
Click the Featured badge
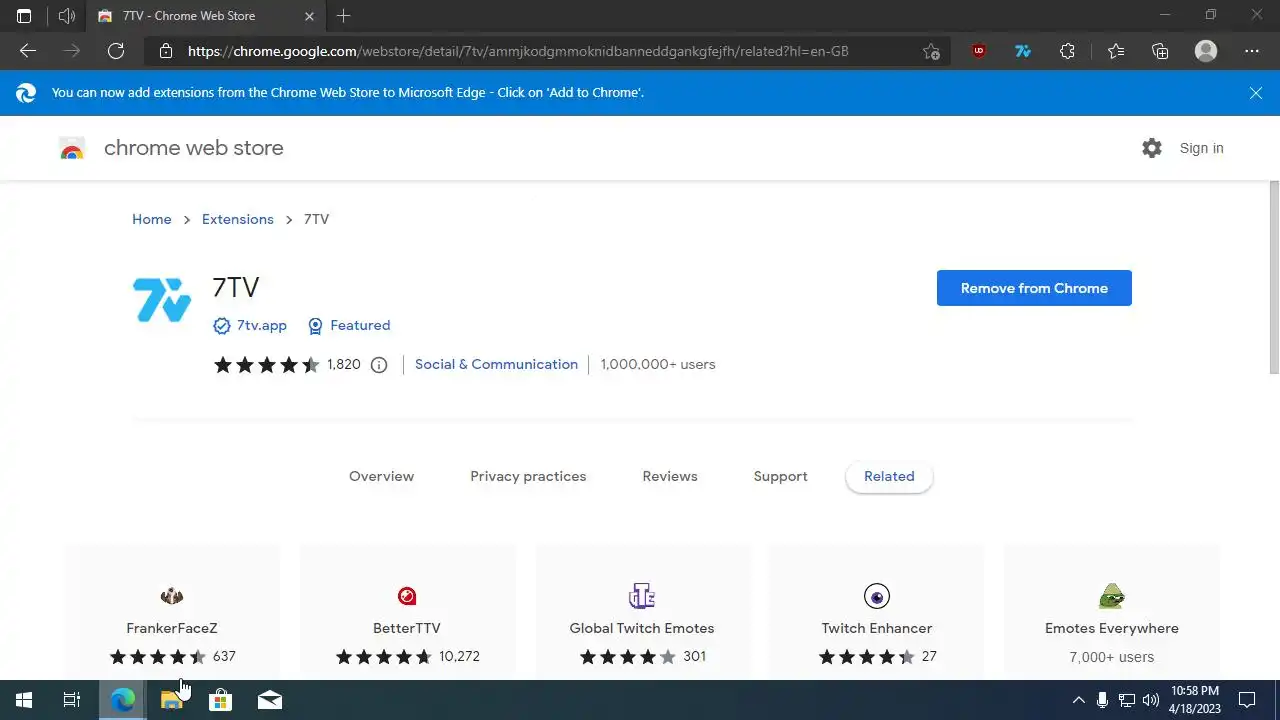[349, 326]
